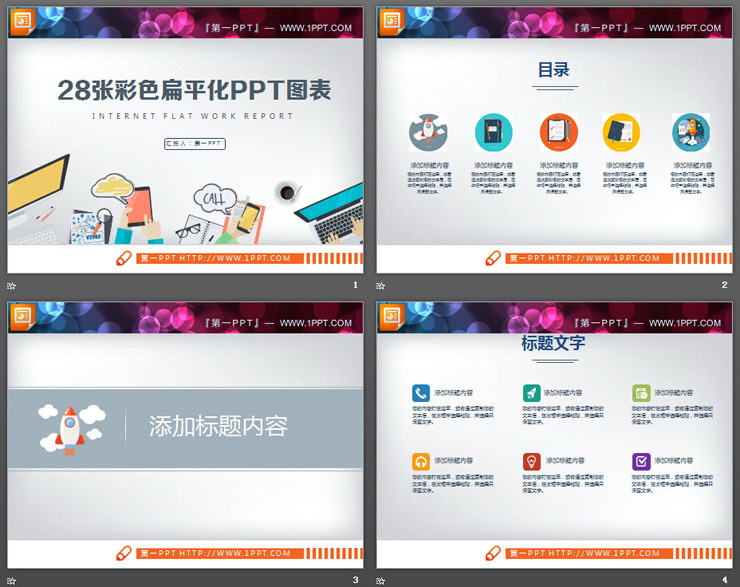Click the footer HTTP://WWW.1PPT.COM link on slide 3
Image resolution: width=740 pixels, height=587 pixels.
pyautogui.click(x=236, y=553)
